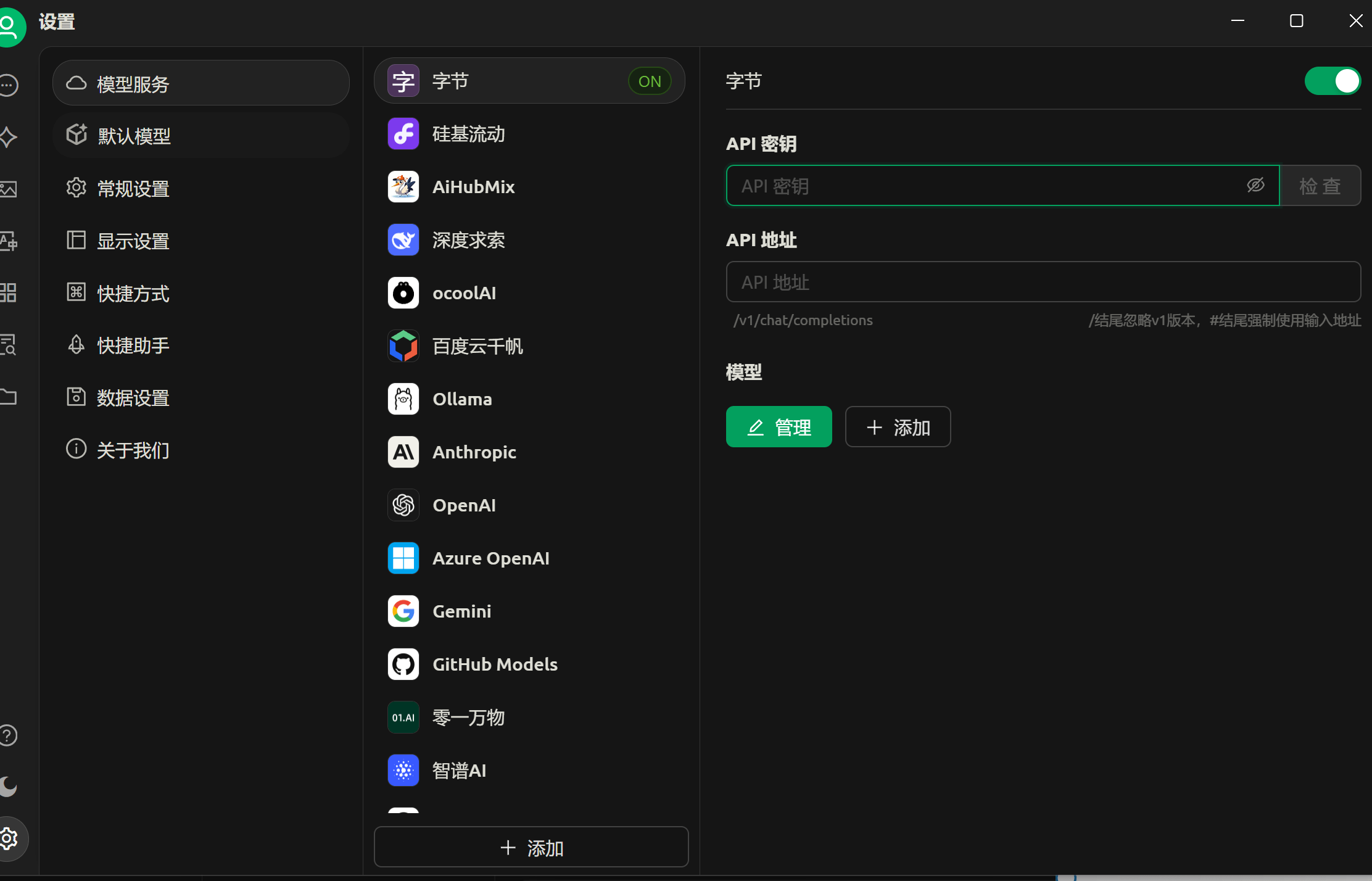Click the 检查 API key button

point(1320,185)
